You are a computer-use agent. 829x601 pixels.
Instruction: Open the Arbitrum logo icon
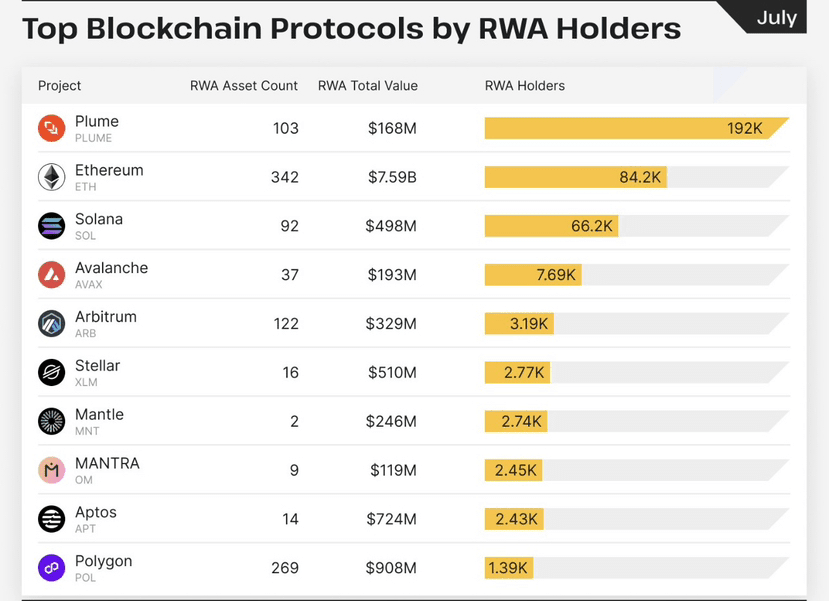pyautogui.click(x=51, y=324)
